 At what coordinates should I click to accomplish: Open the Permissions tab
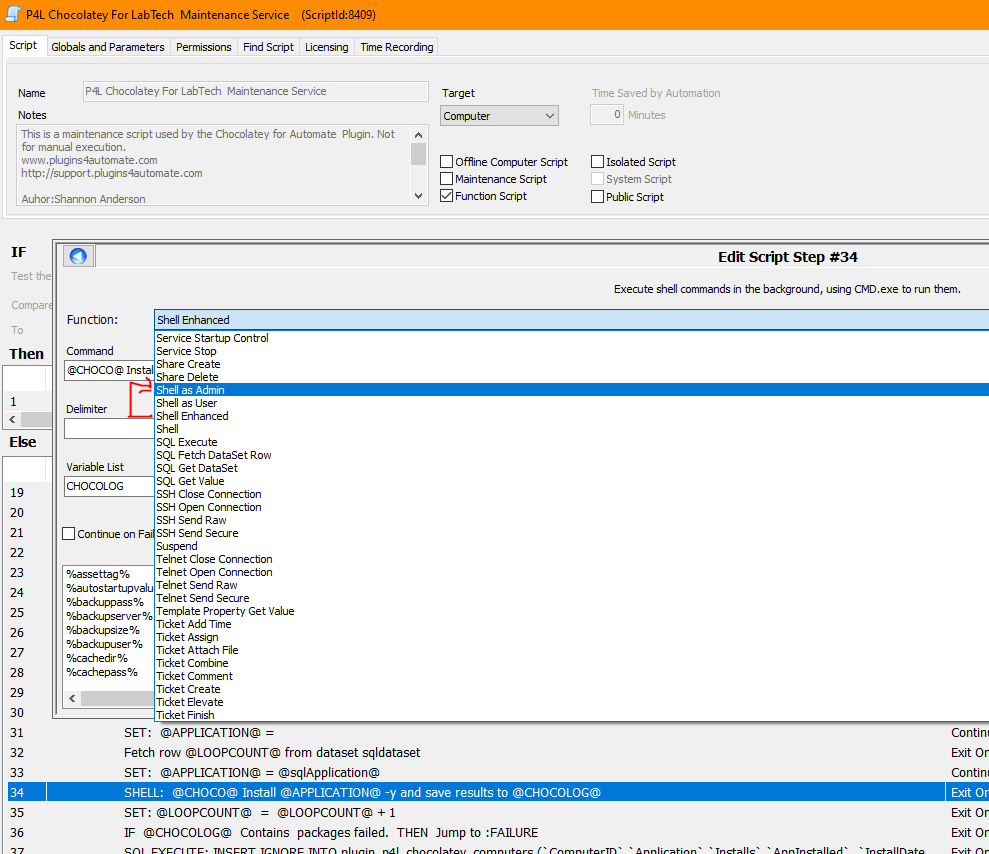pyautogui.click(x=204, y=47)
